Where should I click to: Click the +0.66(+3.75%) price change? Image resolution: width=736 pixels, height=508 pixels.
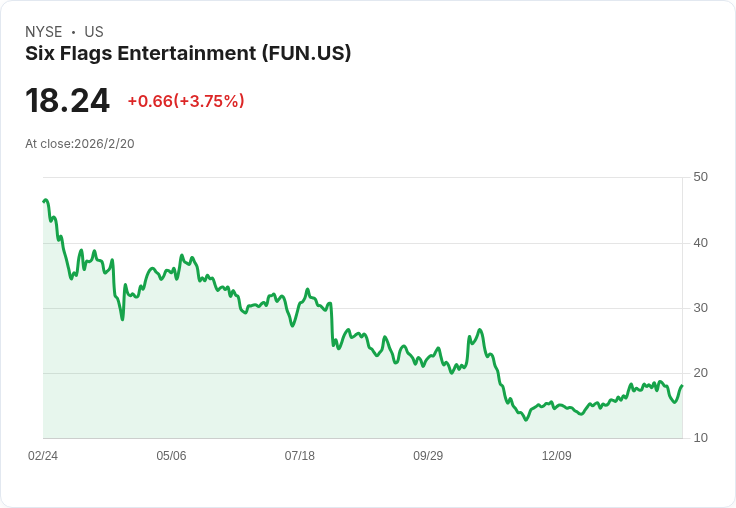point(186,101)
